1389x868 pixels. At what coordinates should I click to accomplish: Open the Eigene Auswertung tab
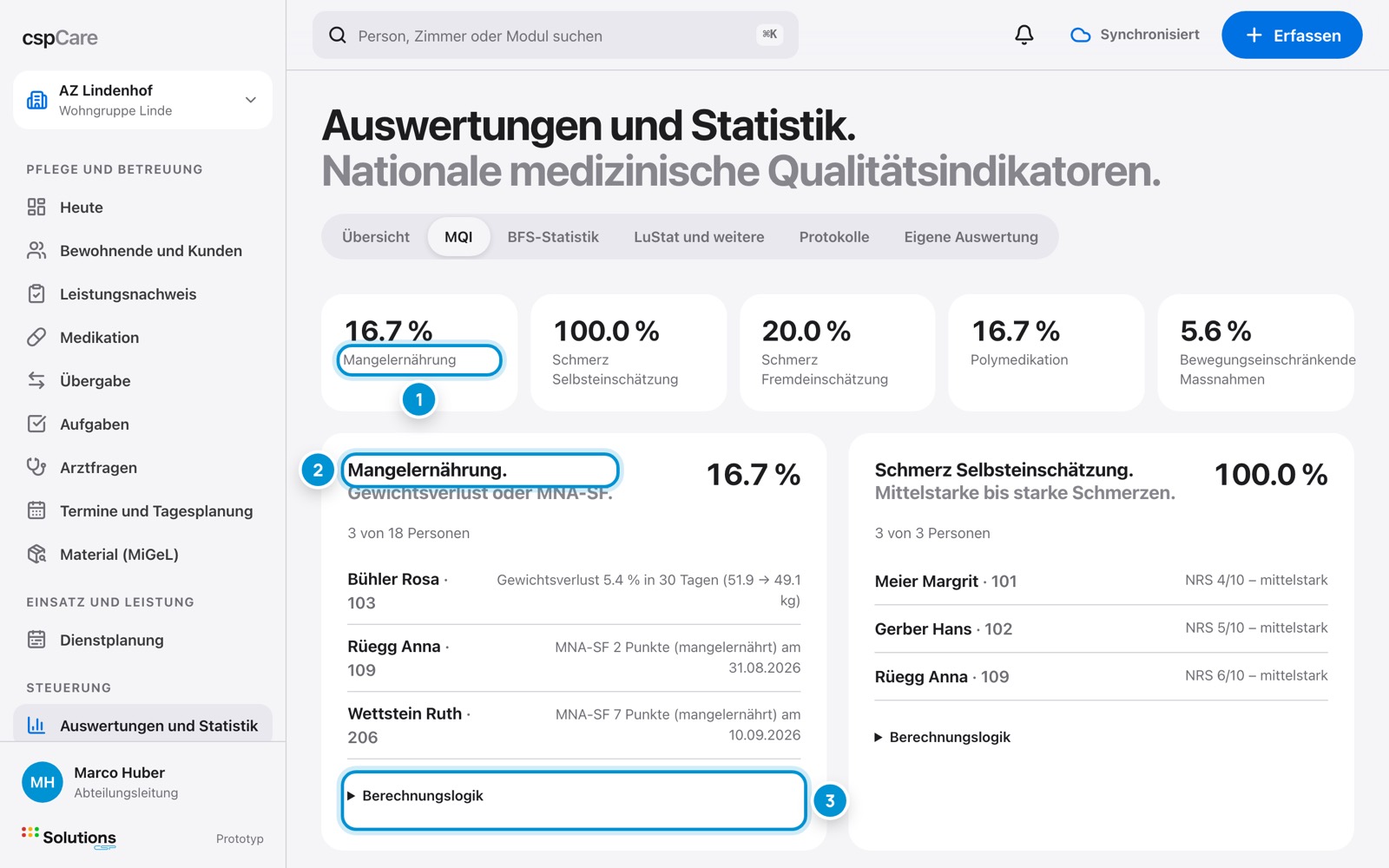pos(971,237)
